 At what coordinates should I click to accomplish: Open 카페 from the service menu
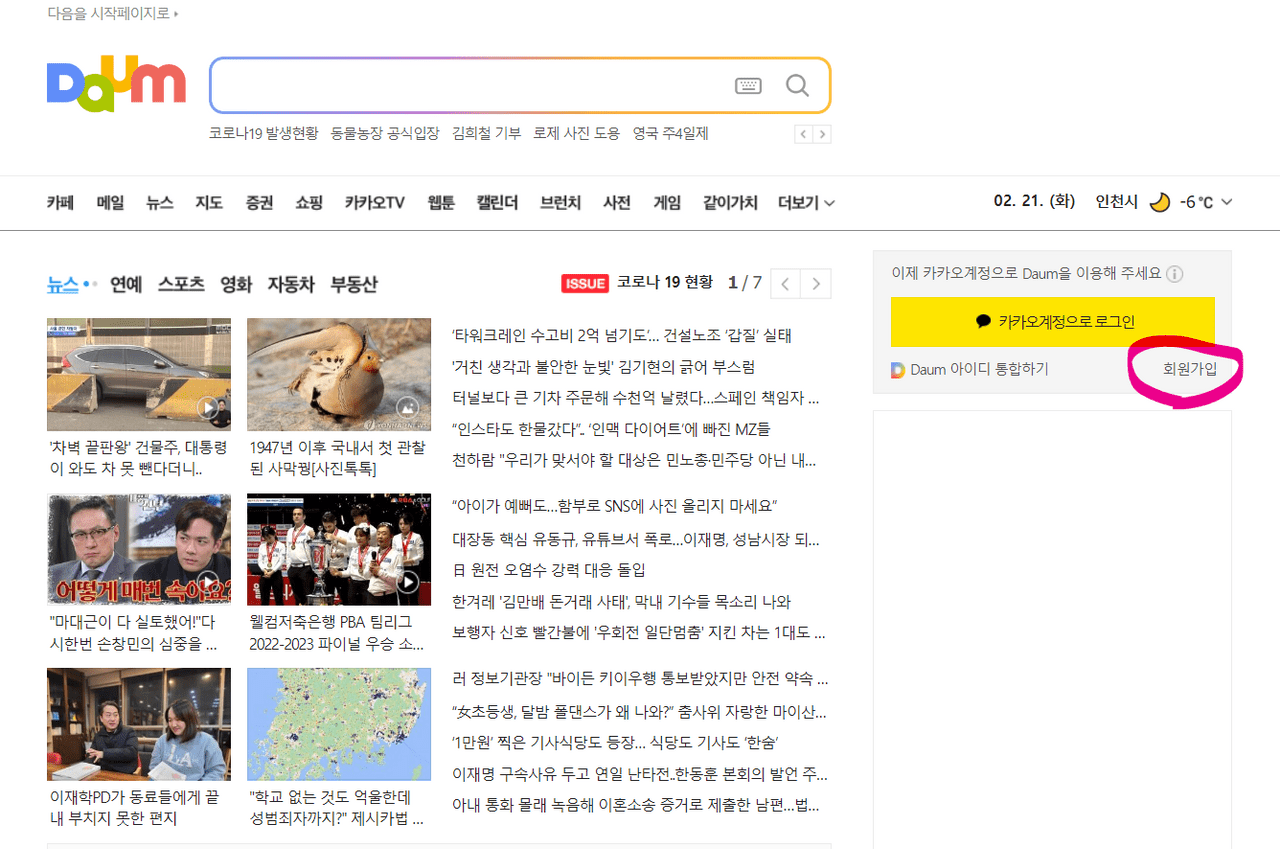61,202
